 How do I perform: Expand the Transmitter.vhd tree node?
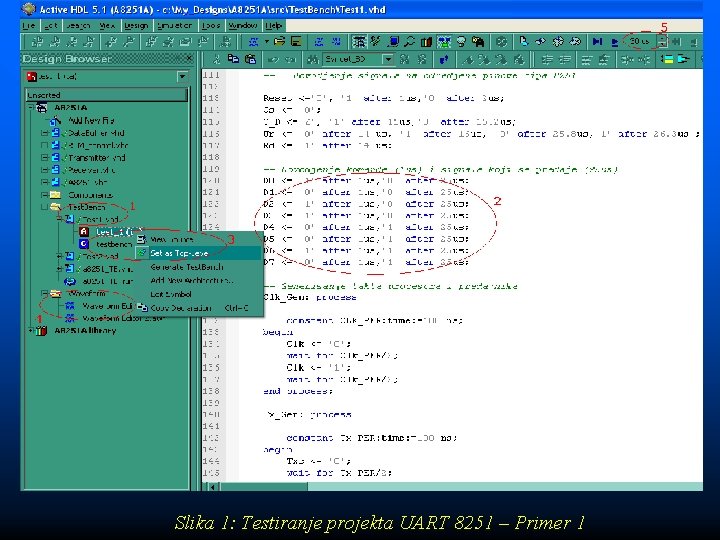[44, 158]
